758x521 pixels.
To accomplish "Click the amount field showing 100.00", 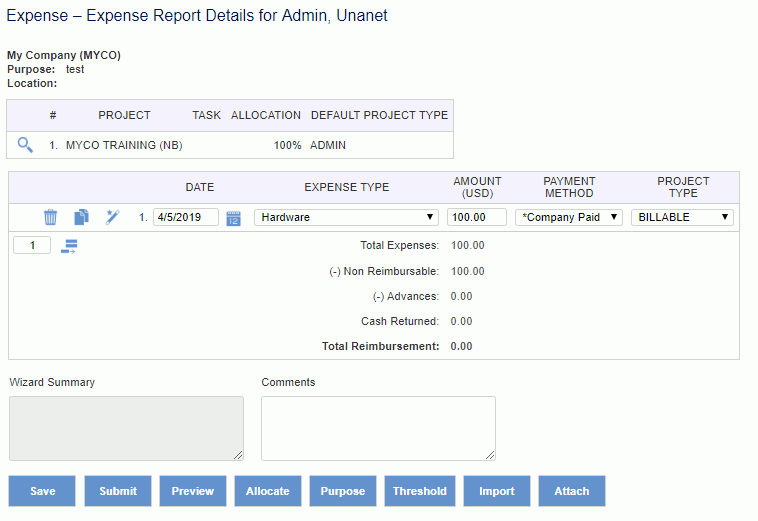I will coord(477,217).
